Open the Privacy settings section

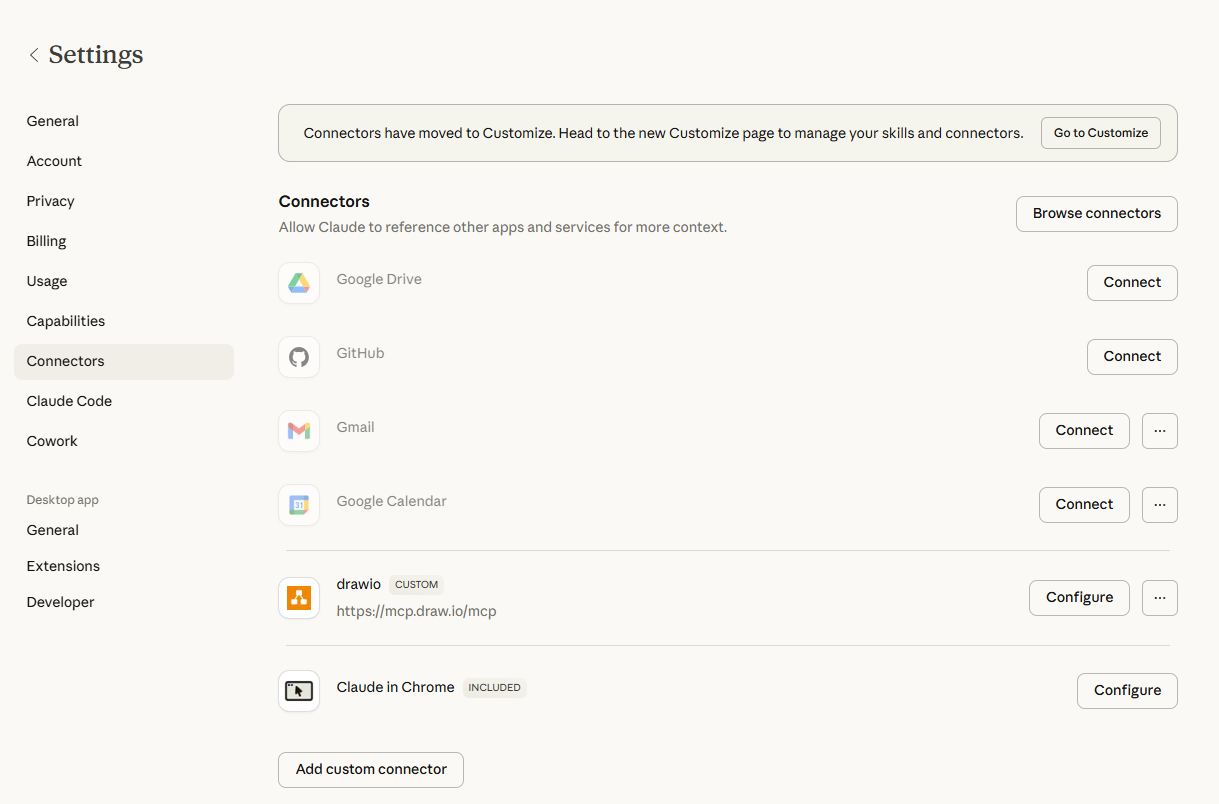[51, 201]
